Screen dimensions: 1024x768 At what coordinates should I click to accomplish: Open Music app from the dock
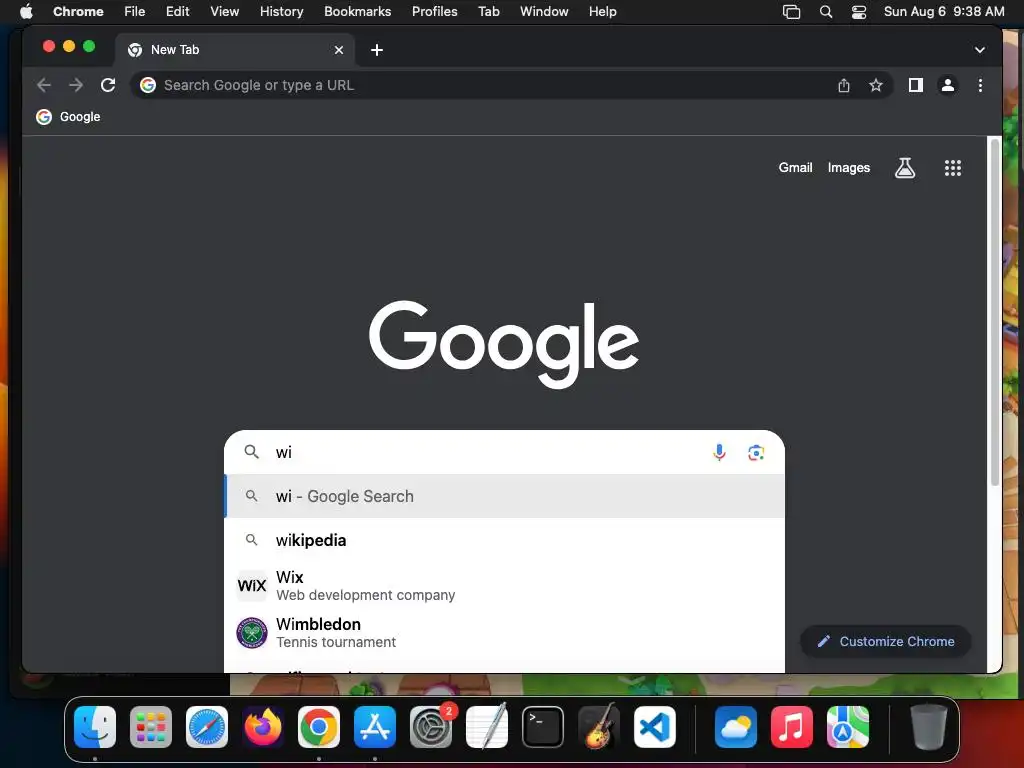(x=792, y=727)
